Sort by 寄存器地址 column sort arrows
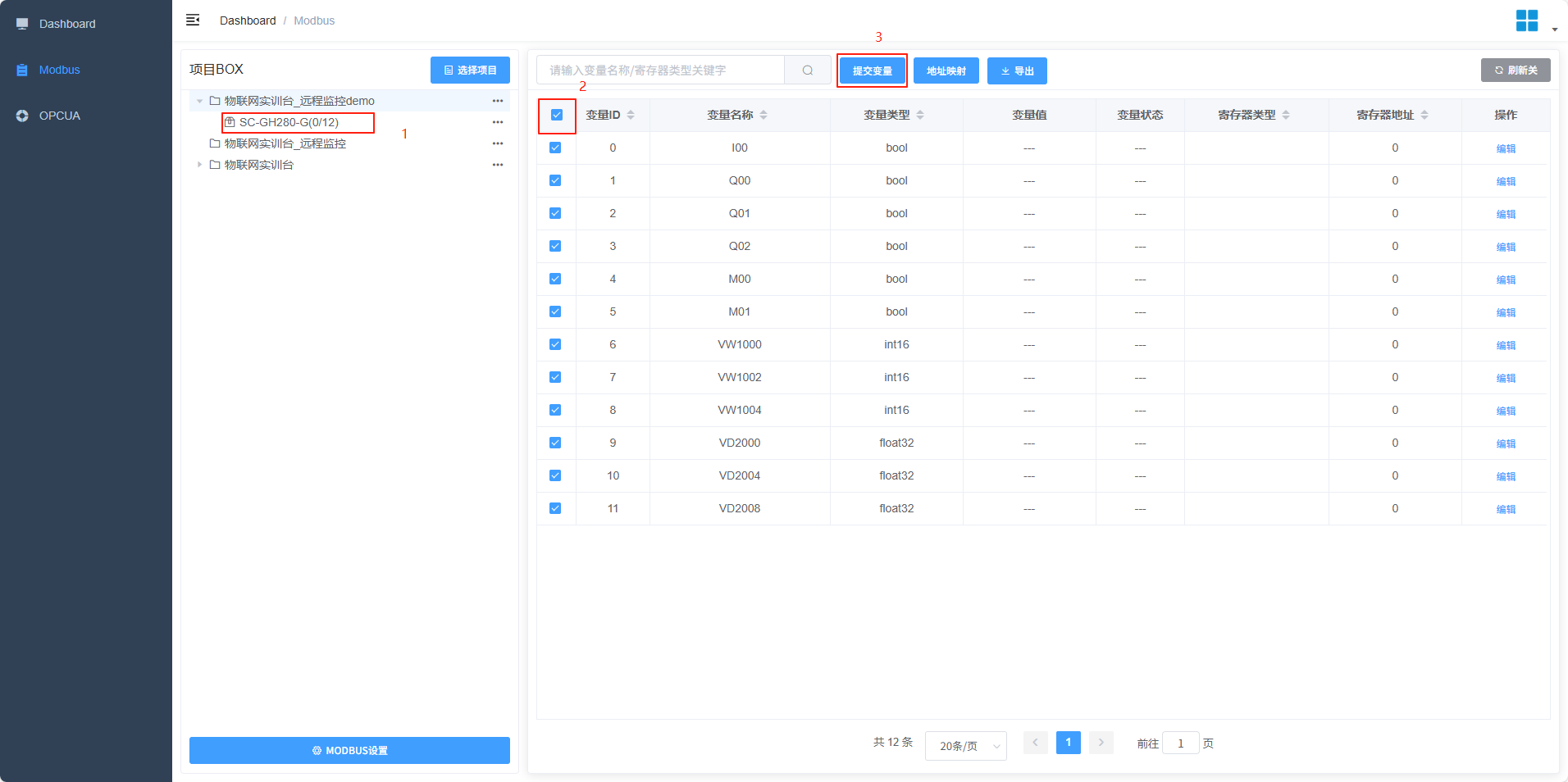1568x782 pixels. tap(1424, 115)
